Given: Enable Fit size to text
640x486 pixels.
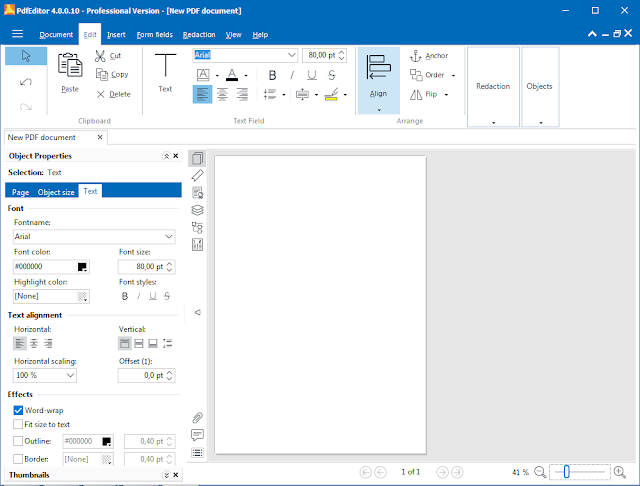Looking at the screenshot, I should 18,424.
